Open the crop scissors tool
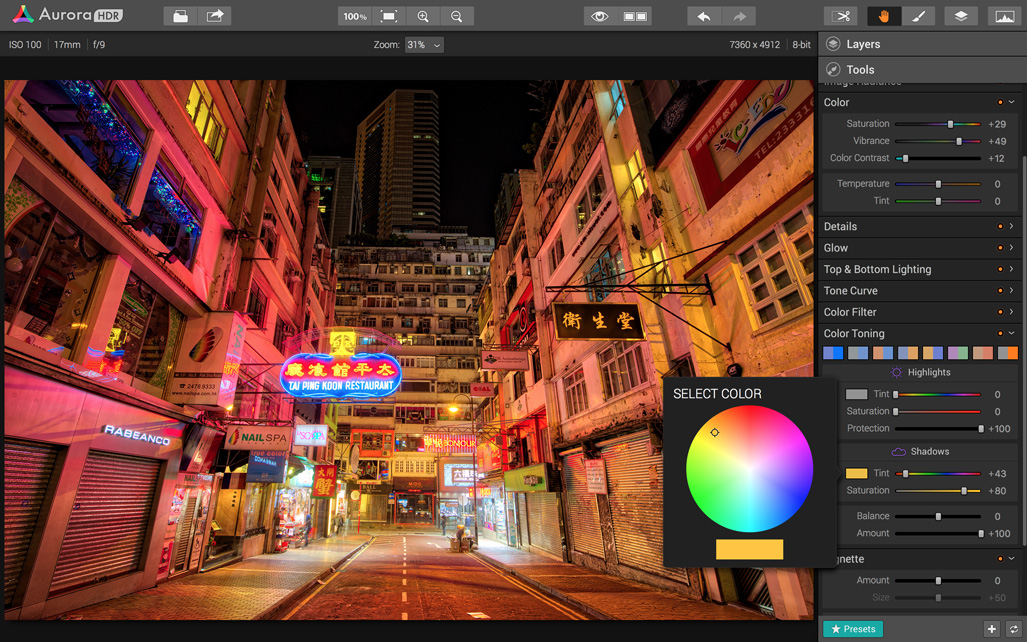Viewport: 1027px width, 642px height. [842, 16]
